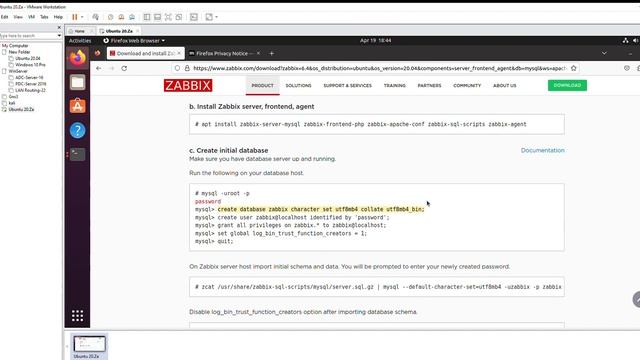
Task: Click the Firefox icon in Ubuntu dock
Action: coord(78,58)
